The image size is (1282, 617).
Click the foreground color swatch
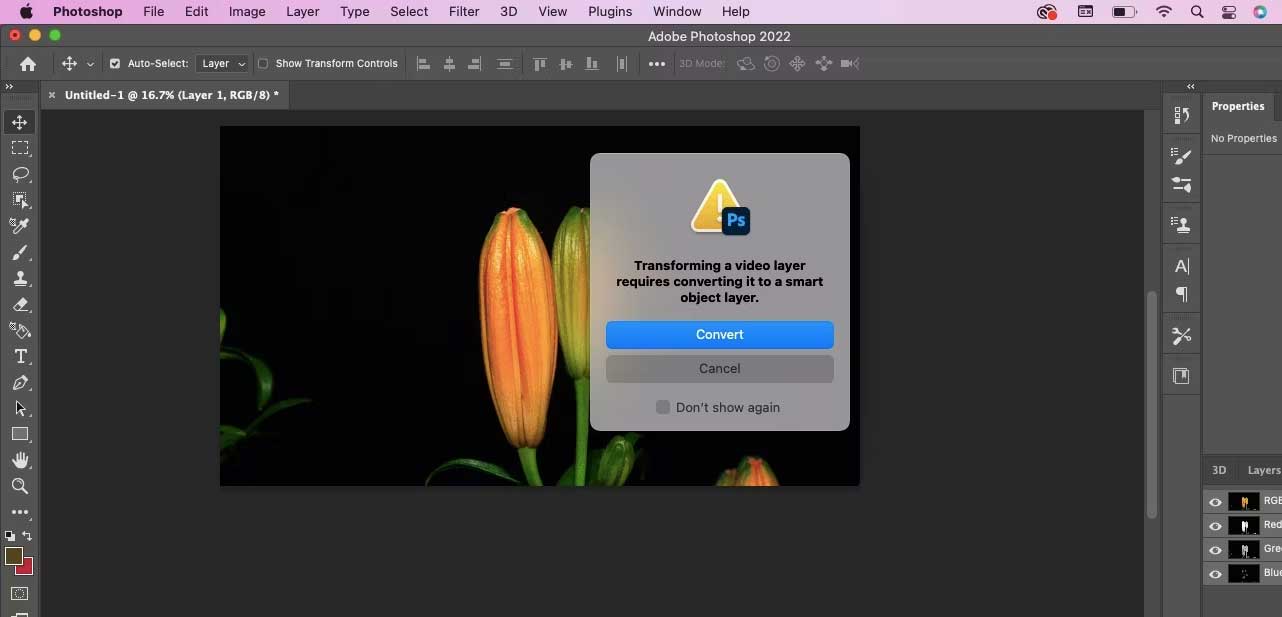pyautogui.click(x=14, y=557)
